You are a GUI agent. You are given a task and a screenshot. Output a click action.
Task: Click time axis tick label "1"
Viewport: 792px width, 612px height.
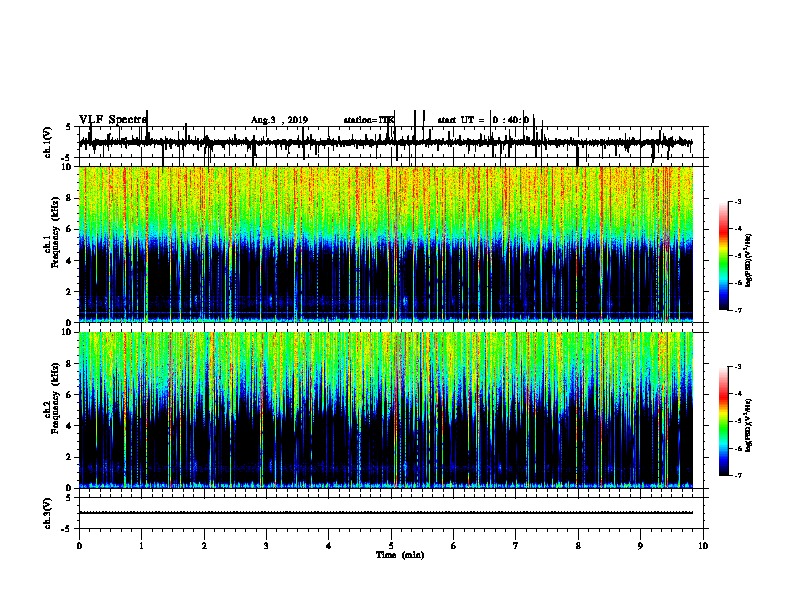(141, 546)
